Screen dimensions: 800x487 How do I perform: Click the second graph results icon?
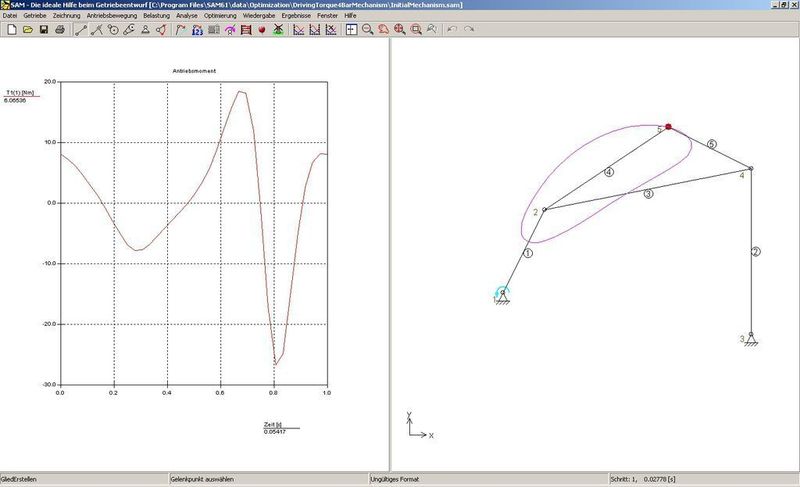(315, 30)
